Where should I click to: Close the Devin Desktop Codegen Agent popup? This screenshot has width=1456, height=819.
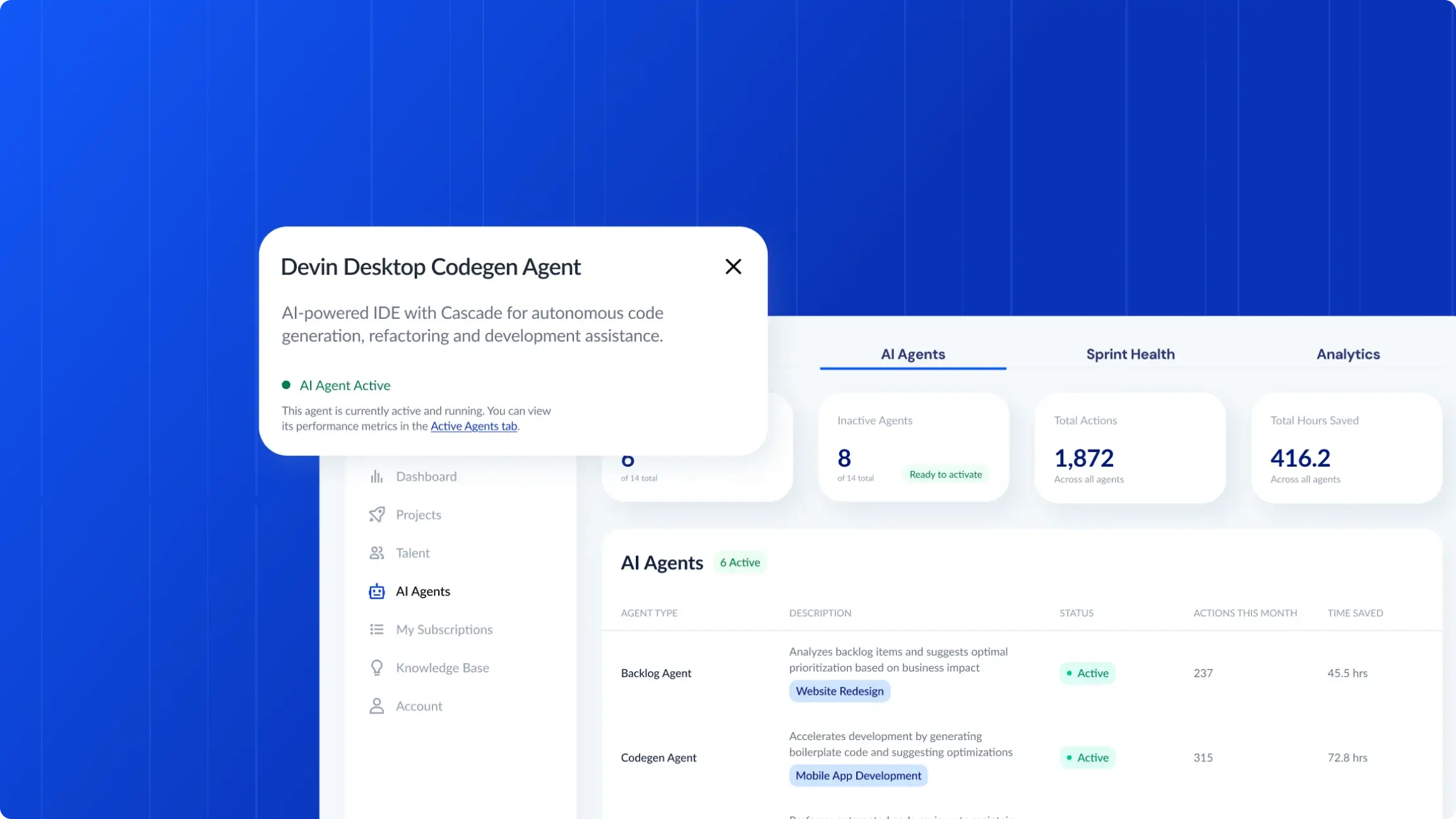pos(733,266)
